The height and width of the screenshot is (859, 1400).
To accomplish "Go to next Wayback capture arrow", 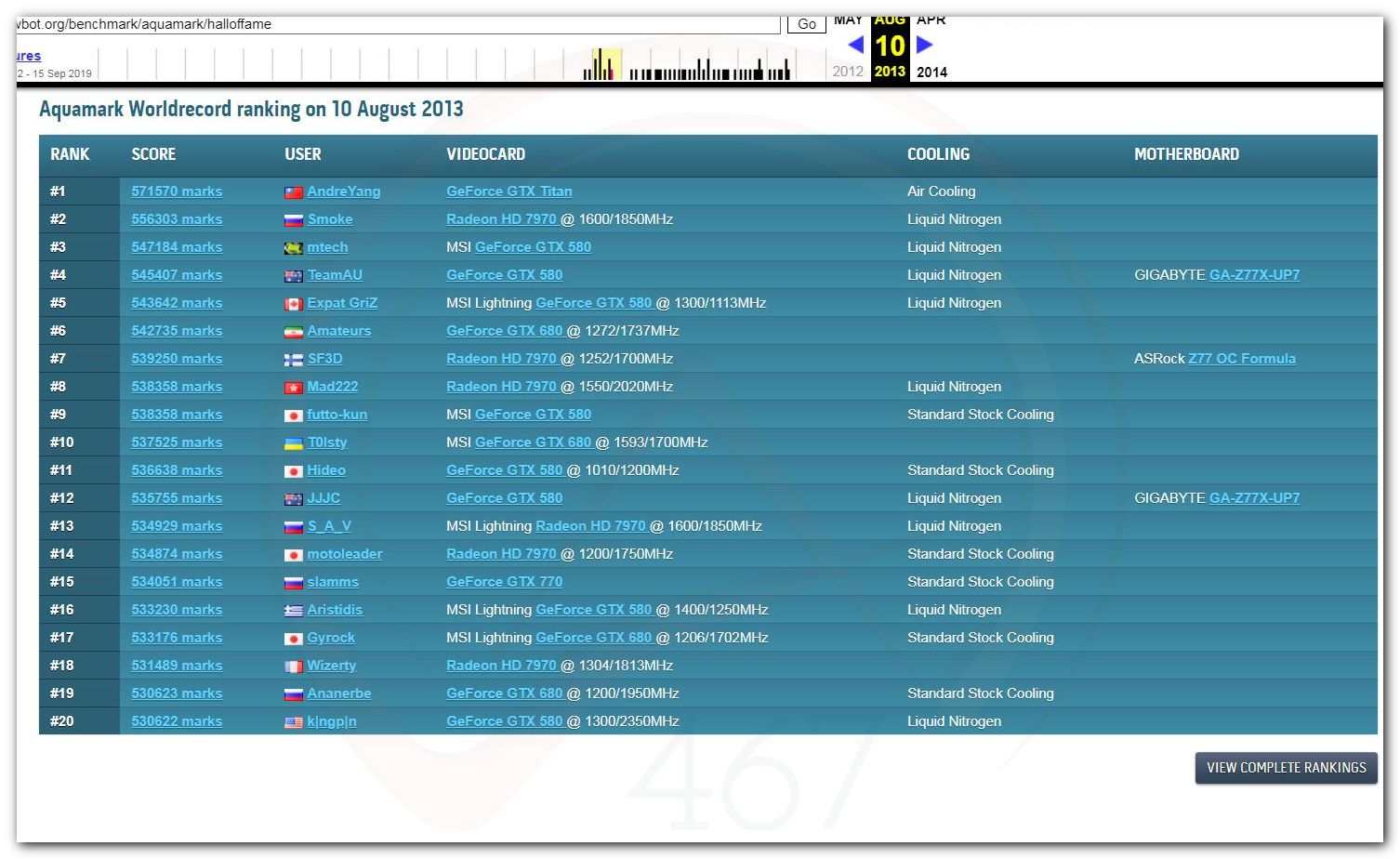I will click(924, 45).
